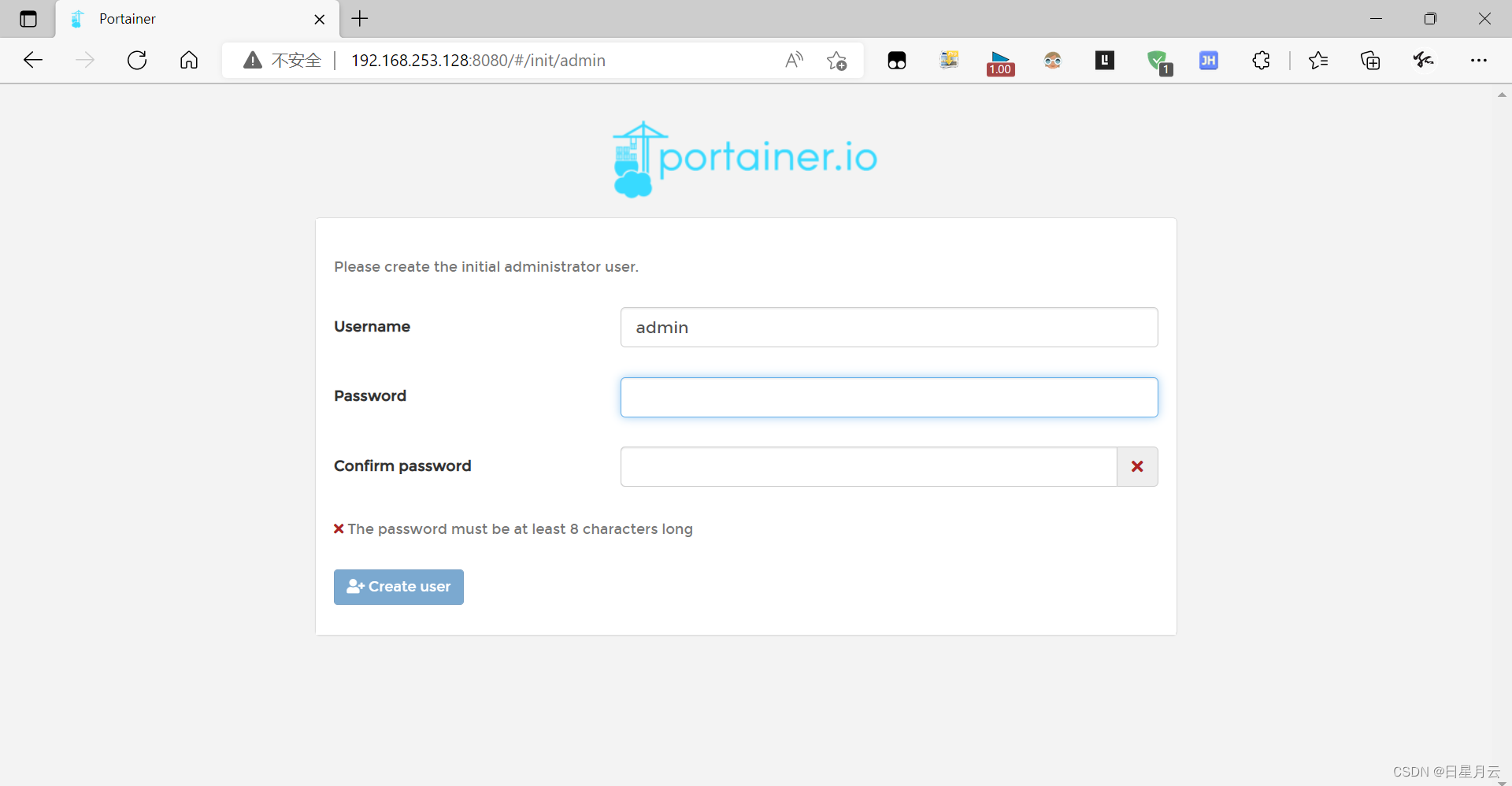Click the Home button in toolbar
The image size is (1512, 786).
click(188, 60)
